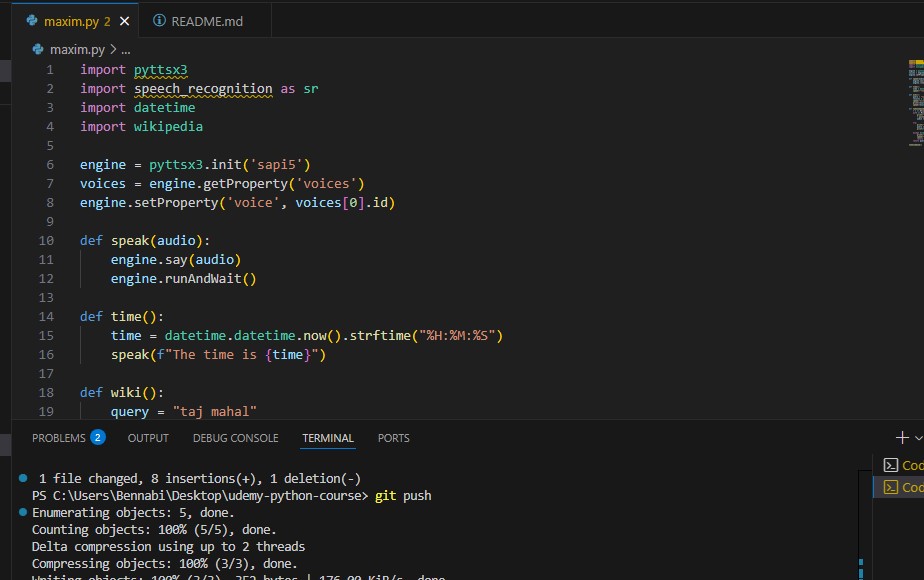Open the breadcrumb ellipsis symbols

pos(126,50)
